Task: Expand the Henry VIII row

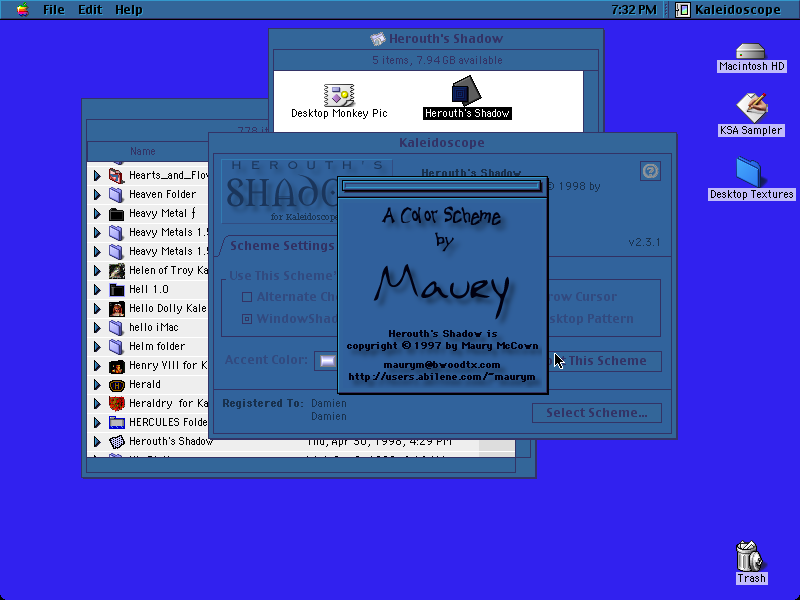Action: (97, 365)
